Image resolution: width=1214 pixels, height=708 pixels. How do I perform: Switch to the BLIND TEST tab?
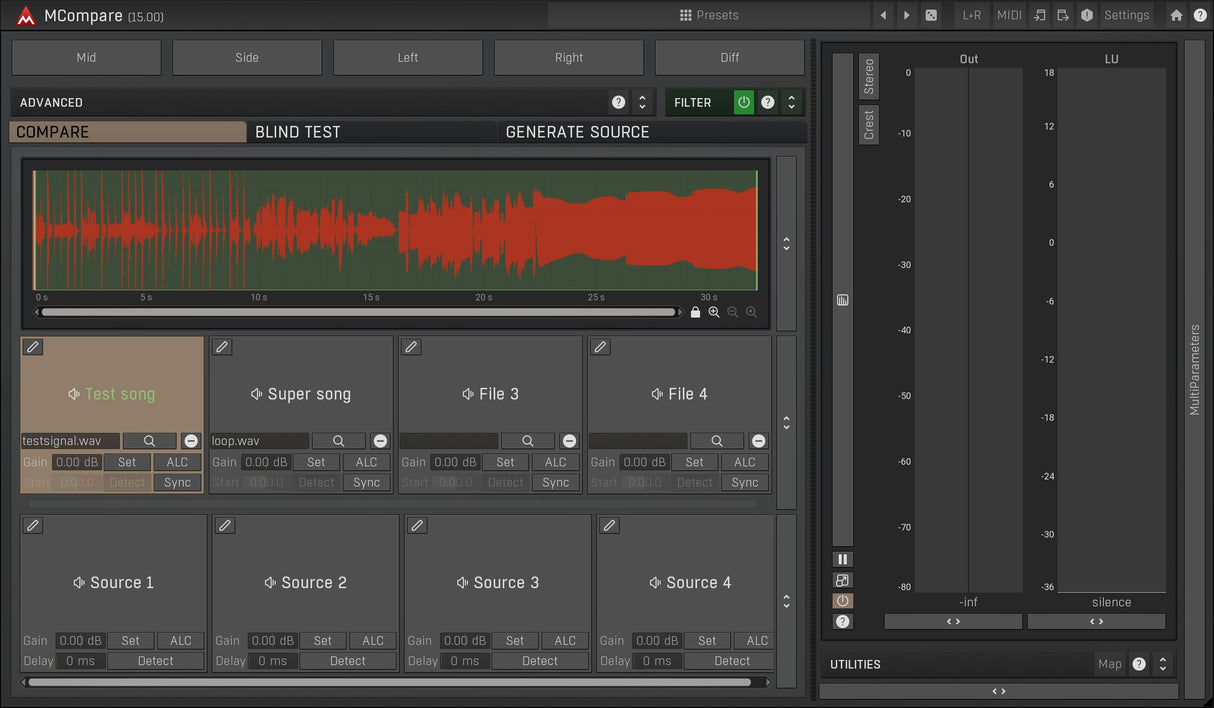click(371, 132)
